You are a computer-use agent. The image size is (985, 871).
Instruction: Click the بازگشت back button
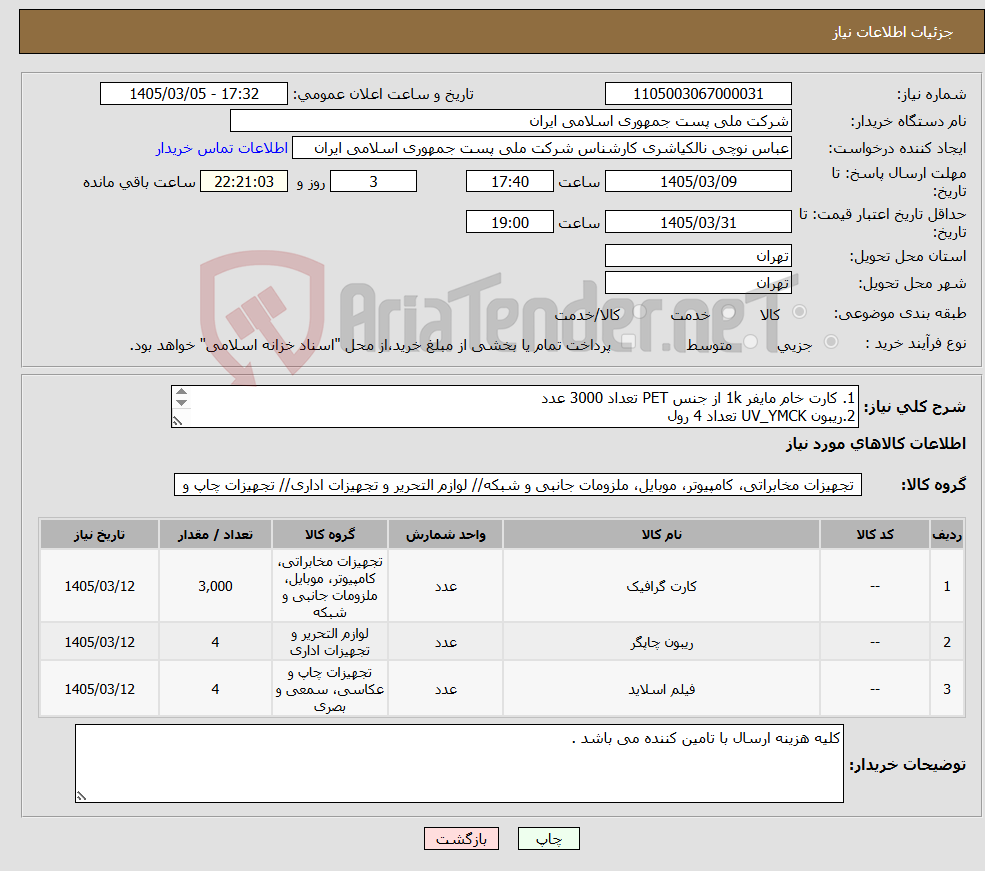click(x=461, y=839)
